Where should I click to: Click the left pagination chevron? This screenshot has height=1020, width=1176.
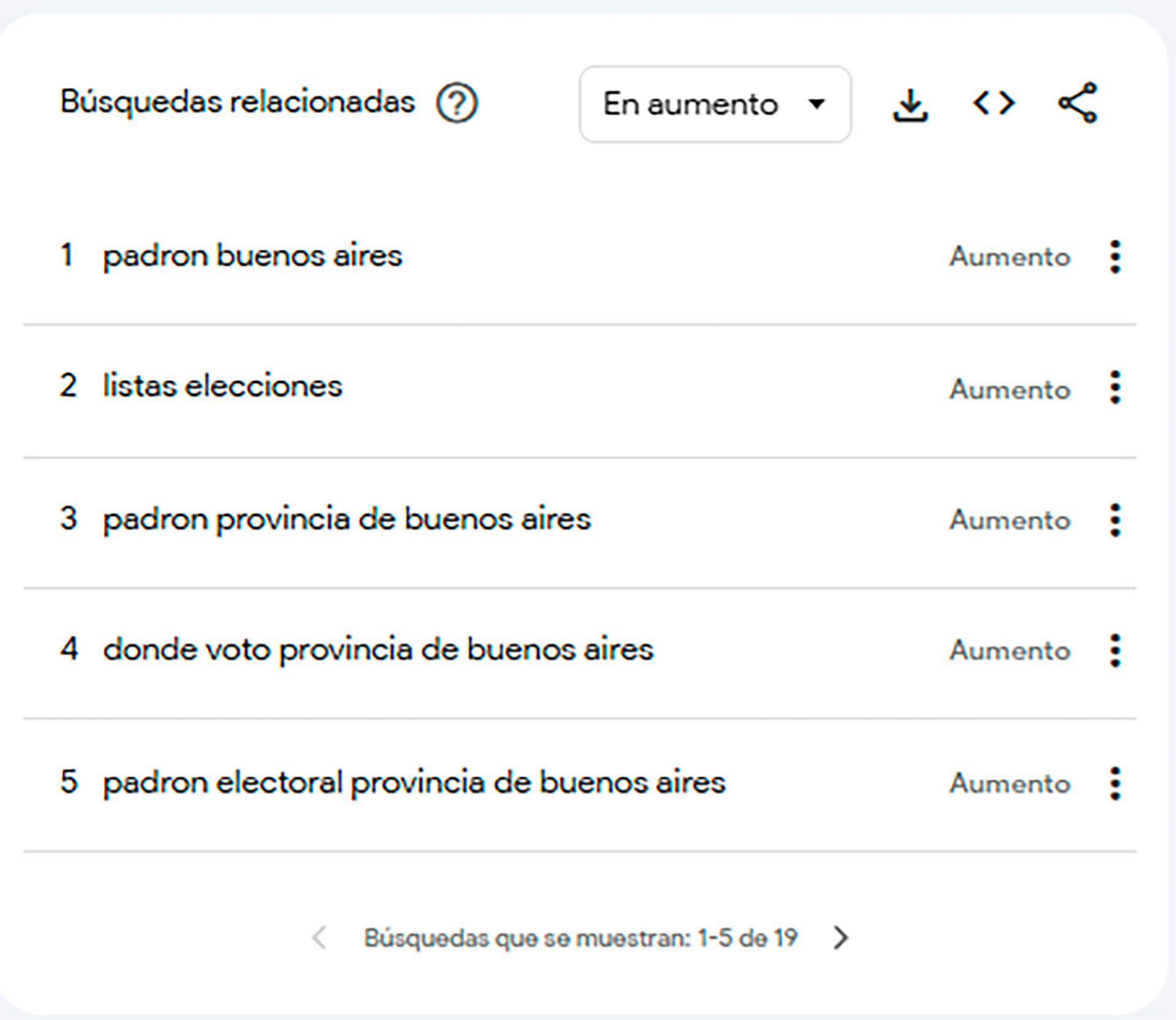coord(321,937)
